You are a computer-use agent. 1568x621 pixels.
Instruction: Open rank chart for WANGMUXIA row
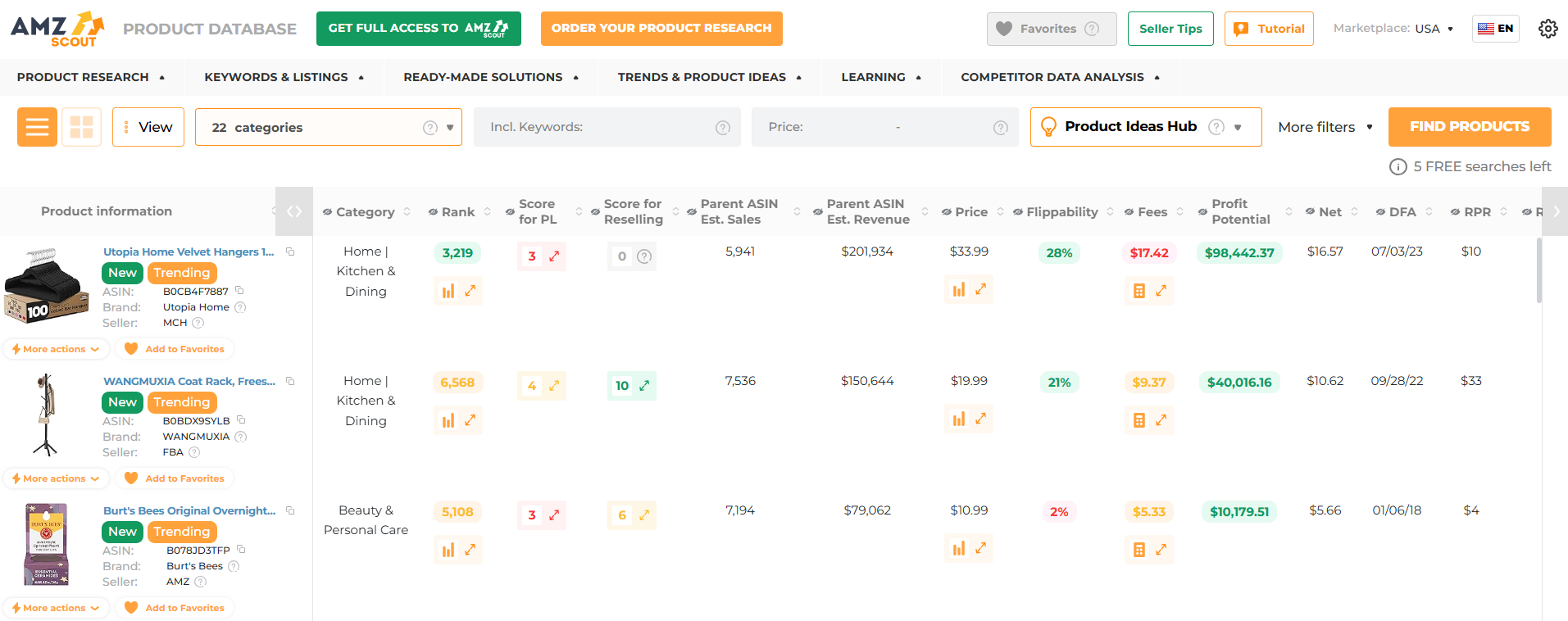(x=448, y=420)
